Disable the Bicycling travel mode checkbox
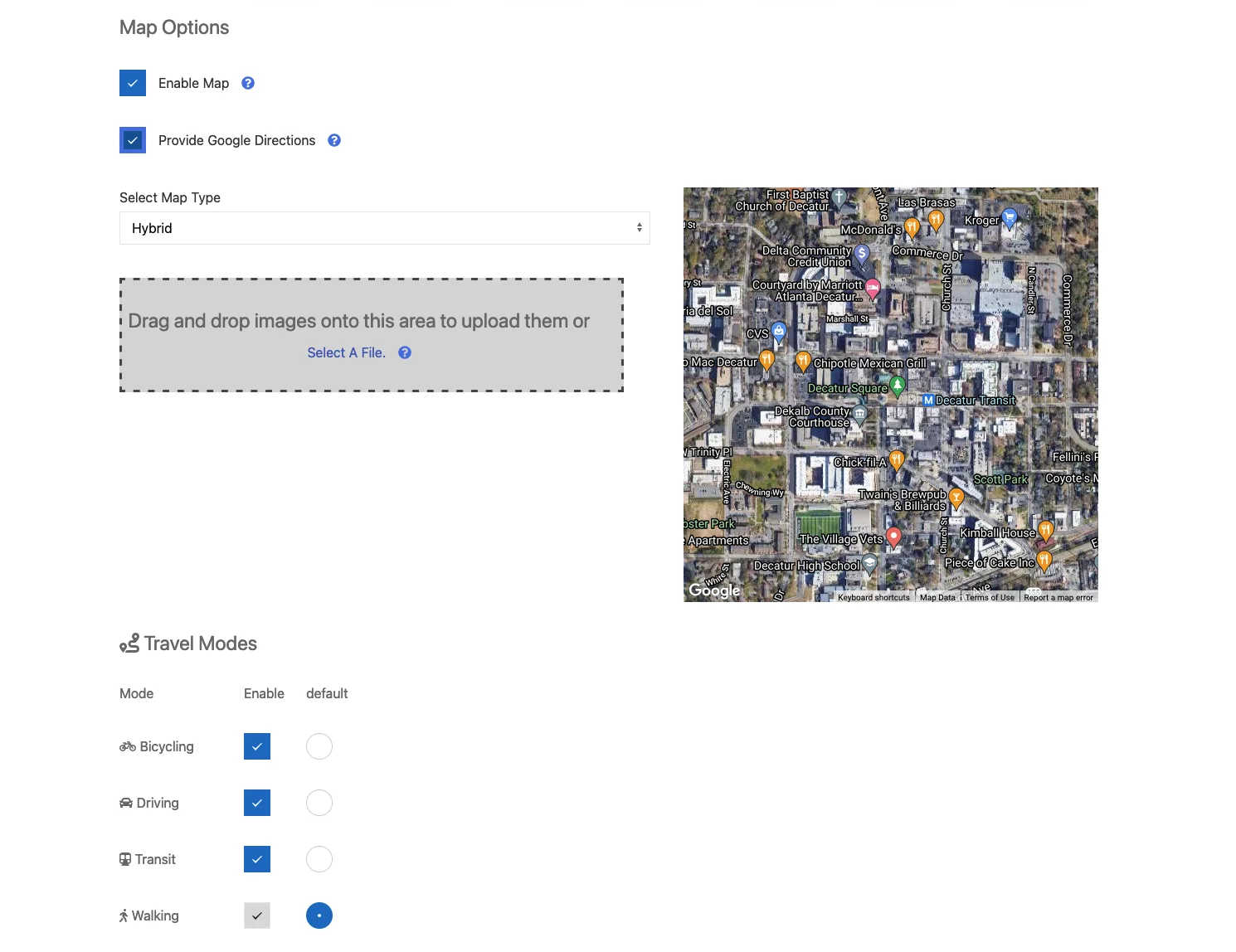 257,746
